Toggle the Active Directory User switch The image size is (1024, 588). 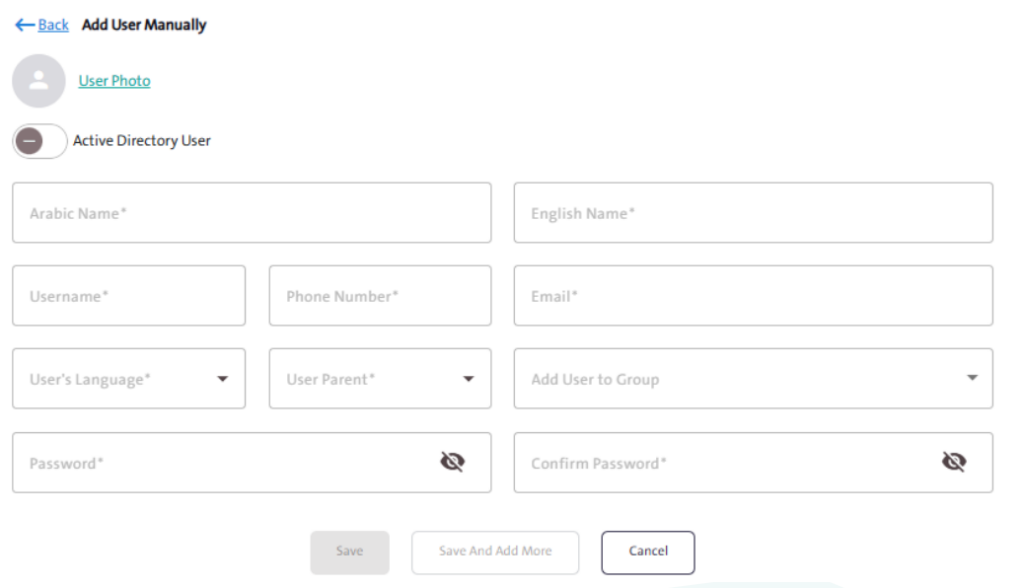[39, 141]
